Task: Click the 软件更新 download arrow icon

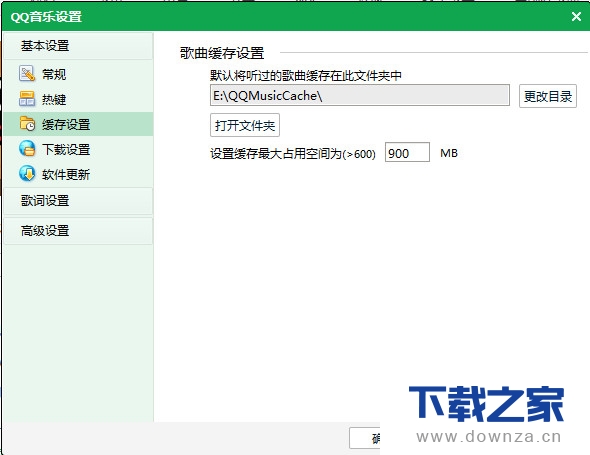Action: coord(27,173)
